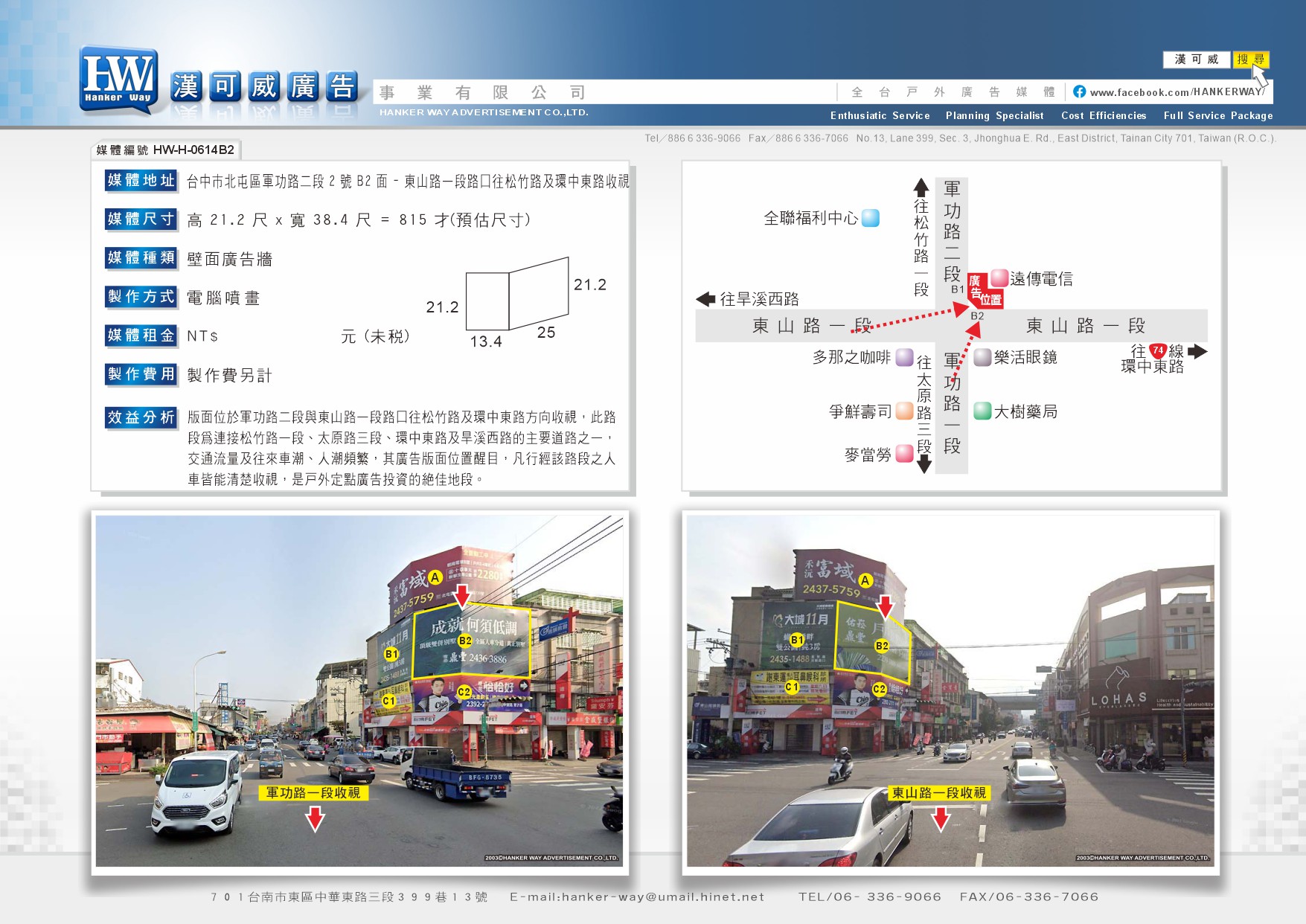Click the C1 marker in left photo
1306x924 pixels.
point(388,701)
